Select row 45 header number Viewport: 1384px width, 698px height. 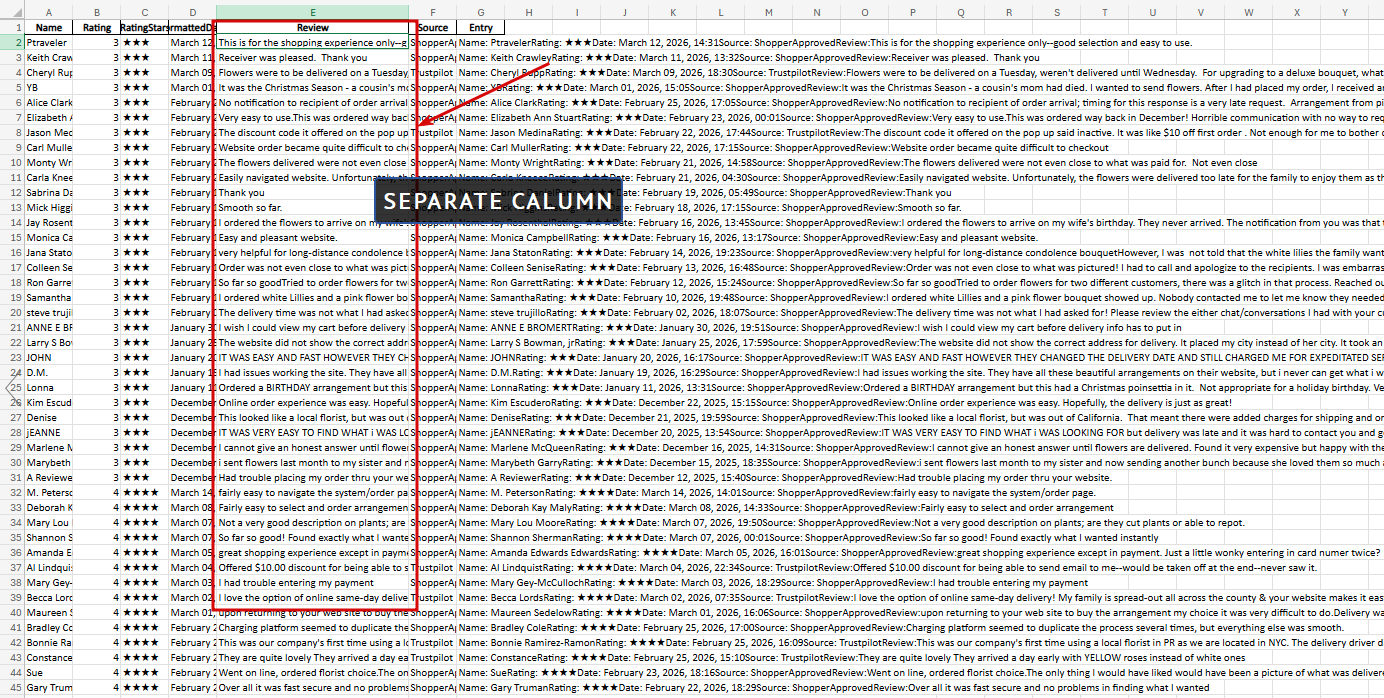pyautogui.click(x=12, y=687)
